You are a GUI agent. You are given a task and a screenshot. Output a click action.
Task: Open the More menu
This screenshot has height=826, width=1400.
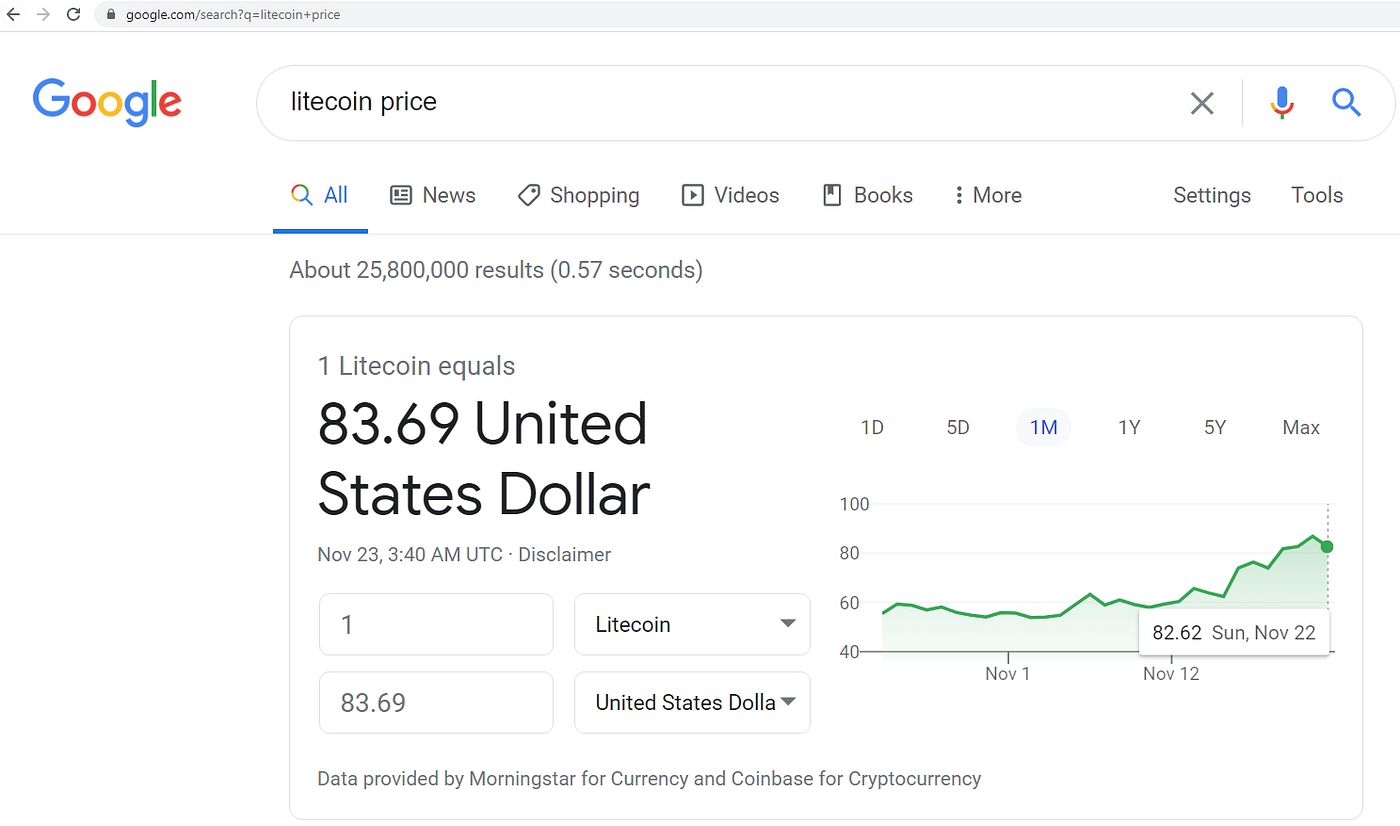988,196
